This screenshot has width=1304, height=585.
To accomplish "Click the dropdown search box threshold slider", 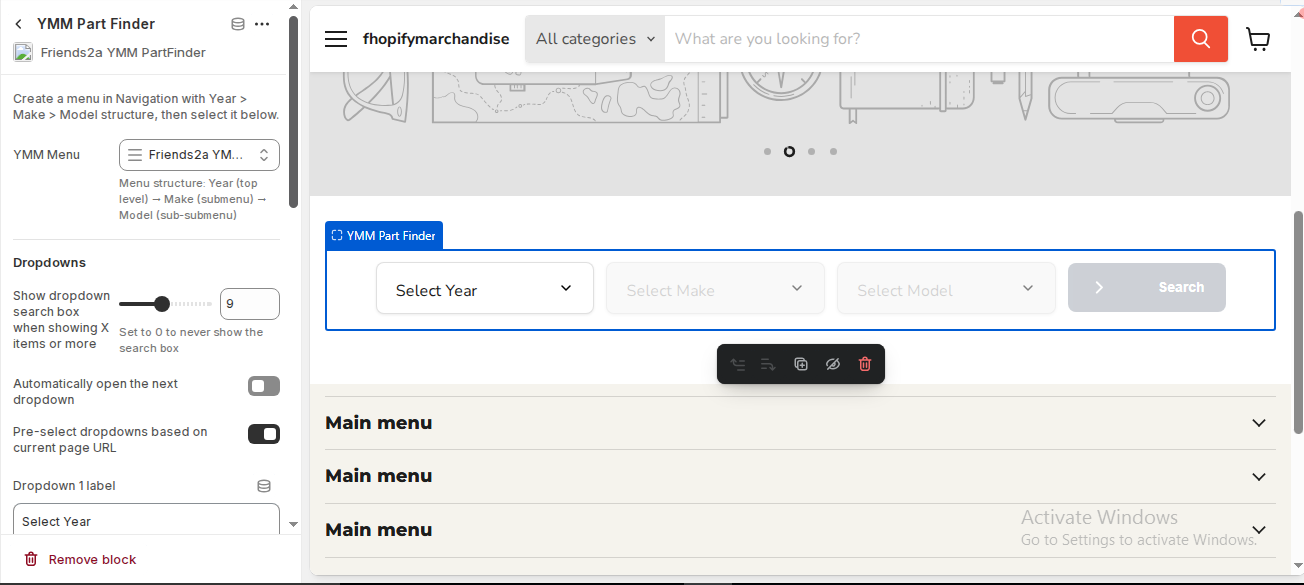I will tap(162, 304).
